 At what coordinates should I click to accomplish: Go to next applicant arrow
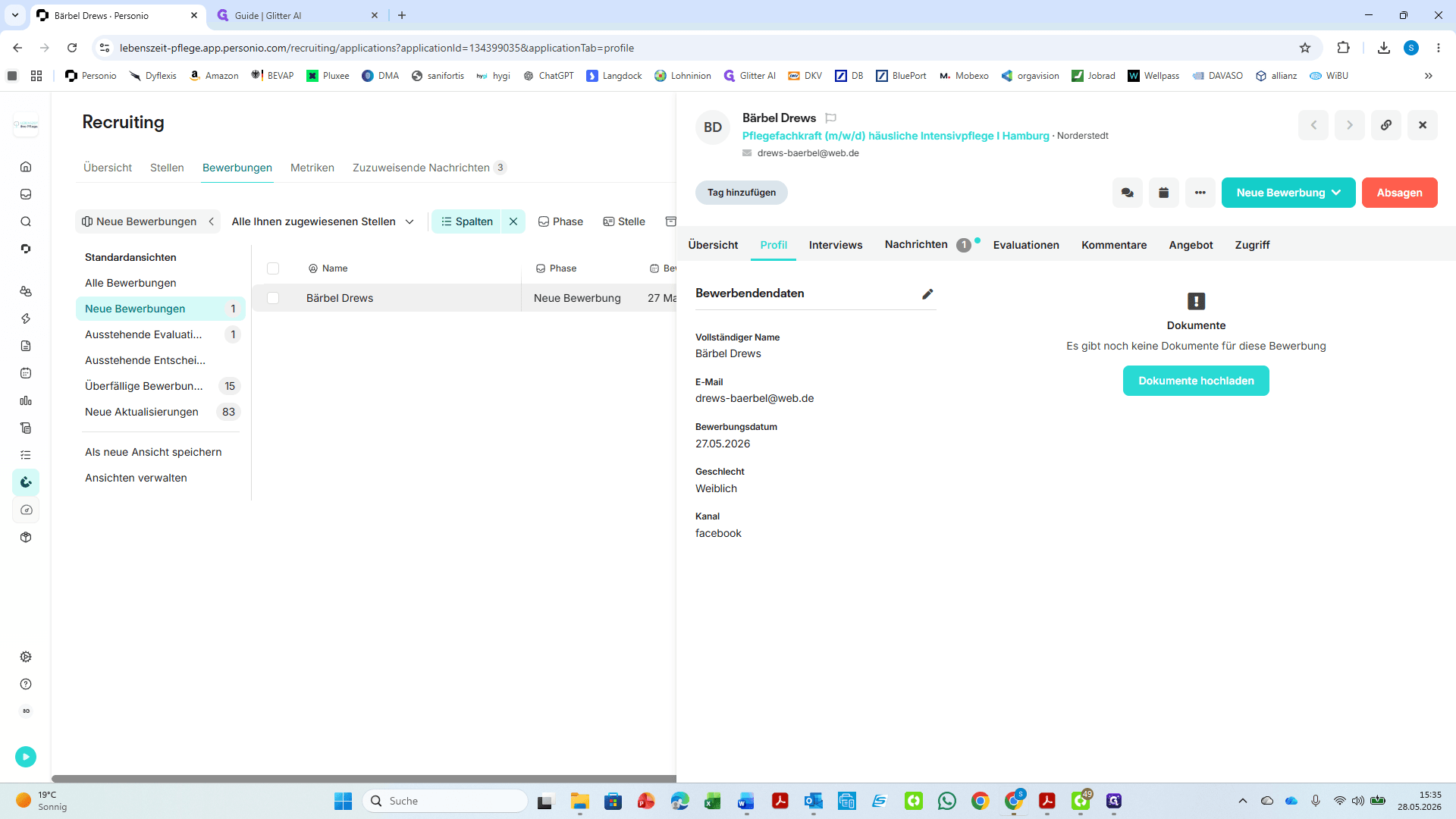(1350, 125)
